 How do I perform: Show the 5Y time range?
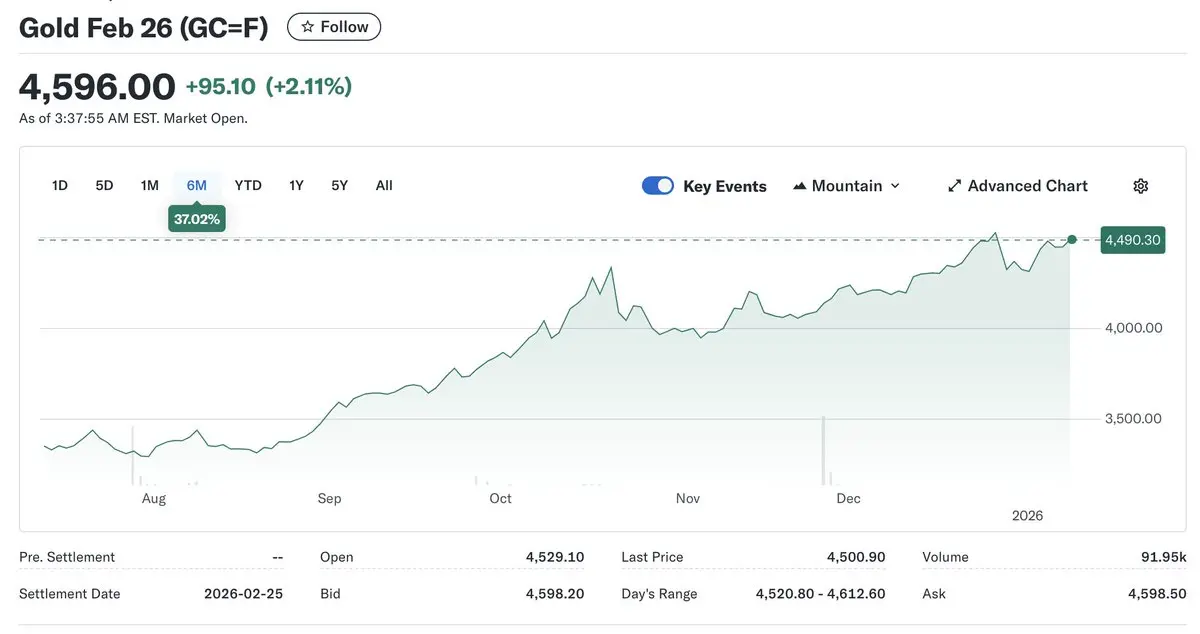[x=340, y=185]
